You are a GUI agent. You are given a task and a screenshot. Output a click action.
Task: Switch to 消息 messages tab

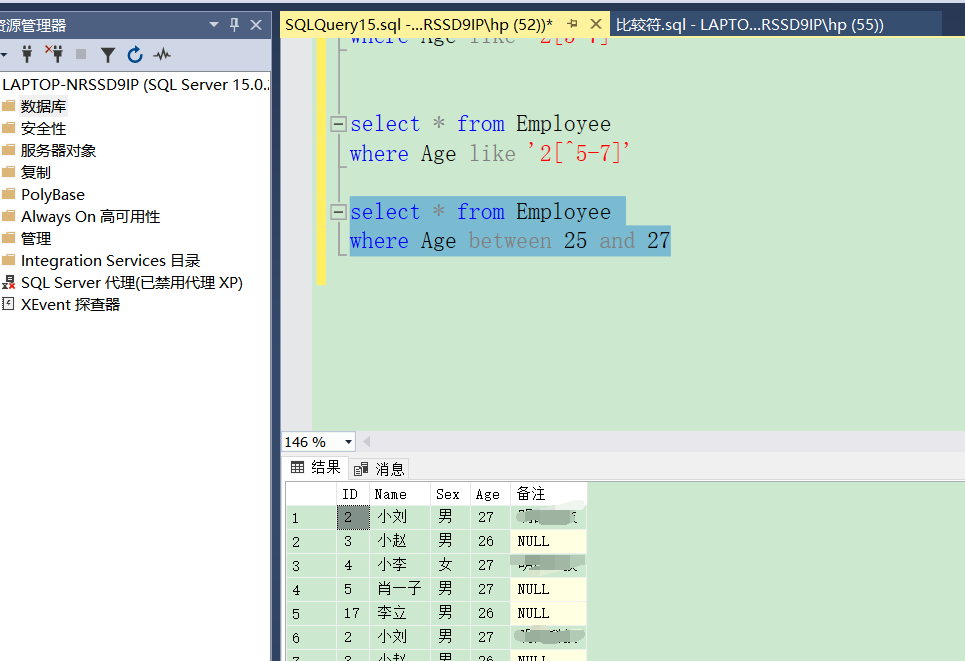379,469
